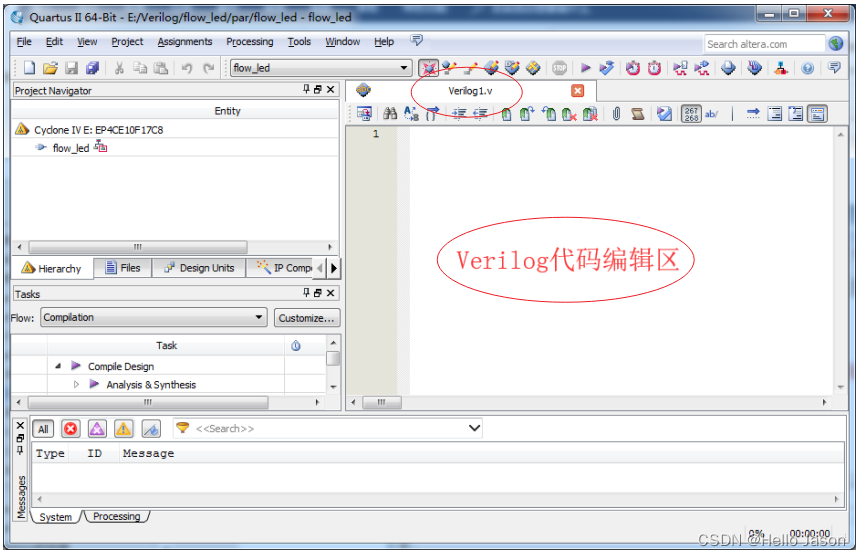Close the Project Navigator panel
Image resolution: width=860 pixels, height=556 pixels.
(x=331, y=89)
